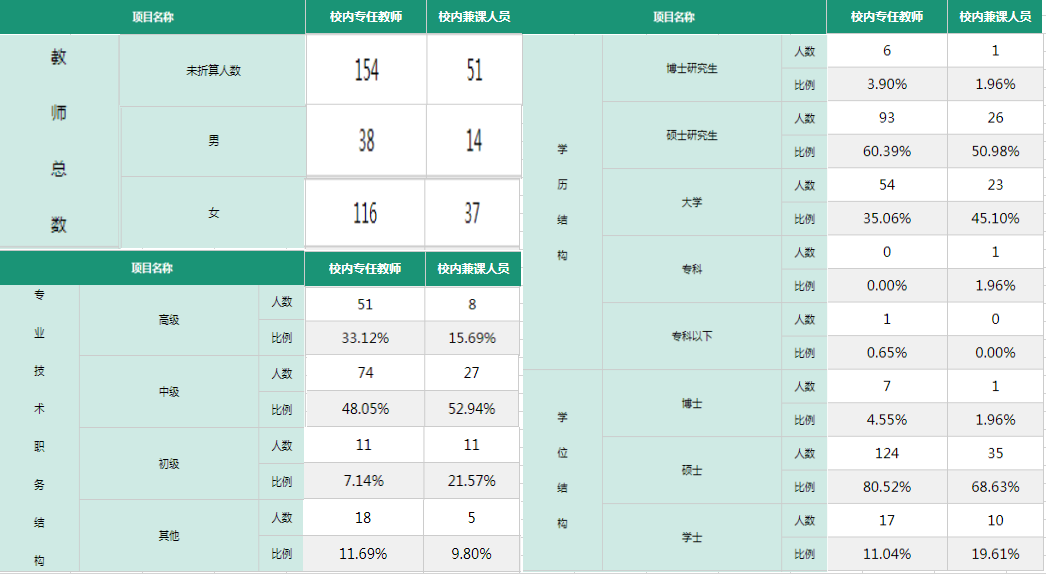The image size is (1046, 574).
Task: Select the 19.61% bachelor's part-time ratio cell
Action: (x=995, y=554)
